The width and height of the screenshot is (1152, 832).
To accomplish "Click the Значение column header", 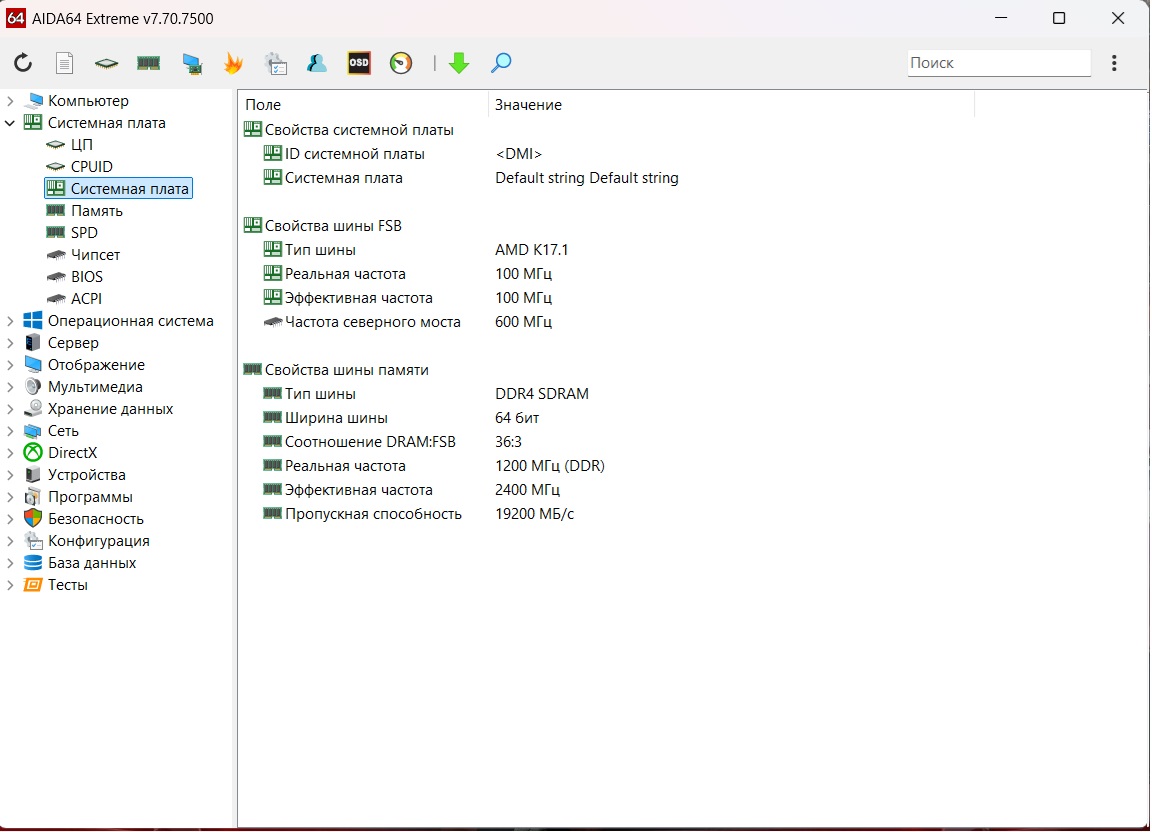I will point(528,105).
